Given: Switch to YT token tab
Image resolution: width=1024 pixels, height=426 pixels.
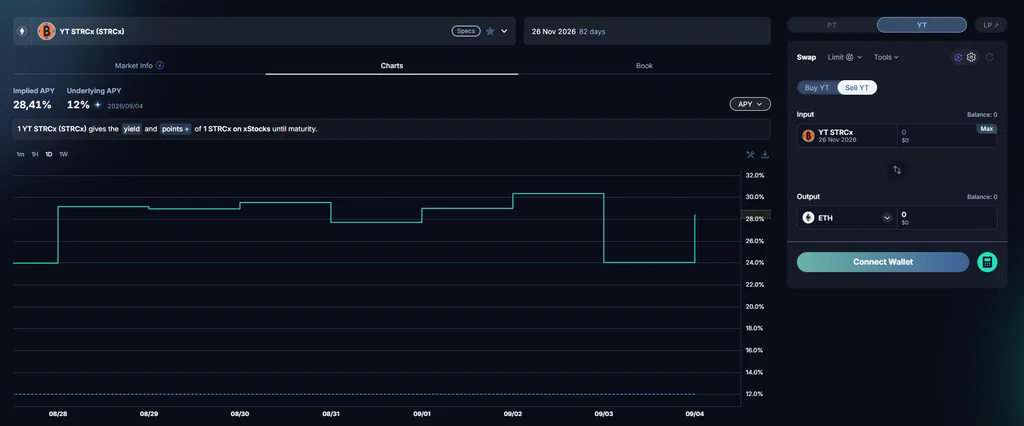Looking at the screenshot, I should pos(921,25).
